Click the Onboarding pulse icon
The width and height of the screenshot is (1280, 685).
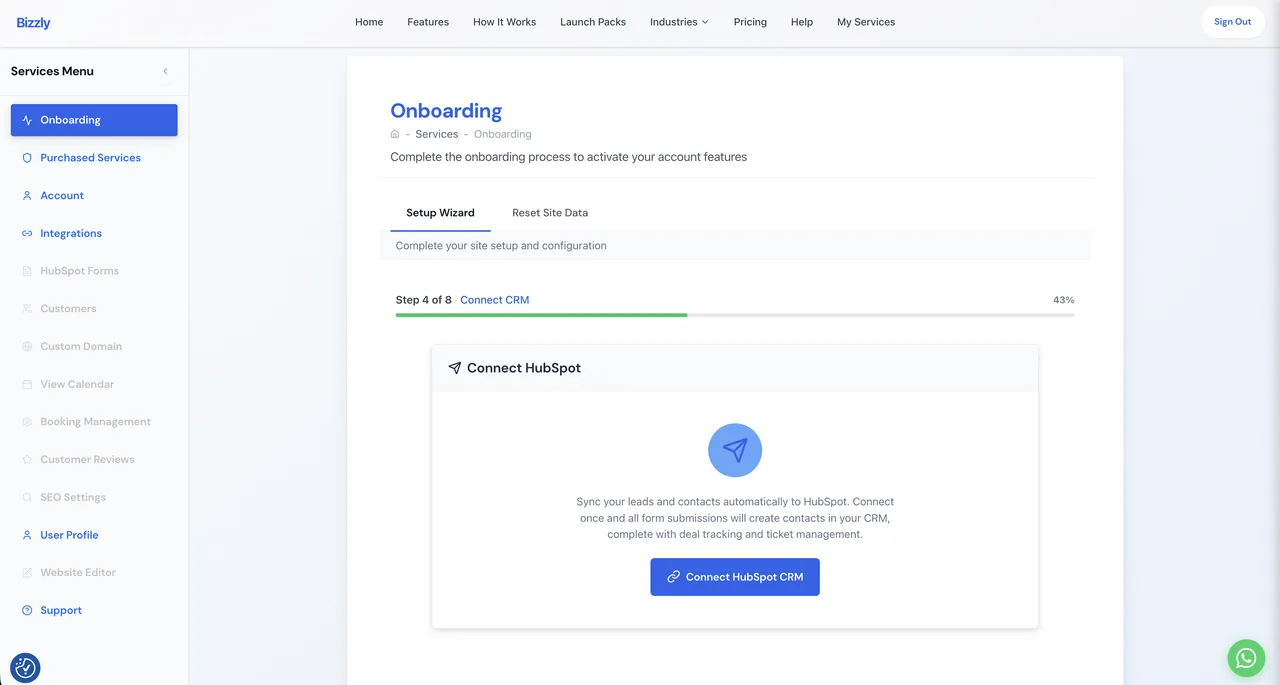coord(27,120)
